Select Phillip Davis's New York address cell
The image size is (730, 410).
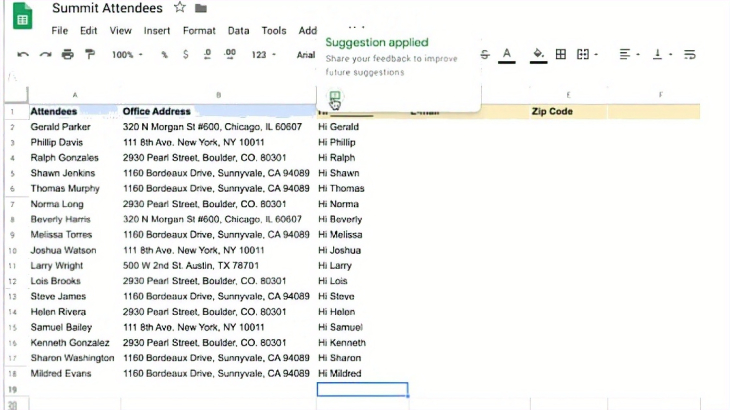click(218, 142)
